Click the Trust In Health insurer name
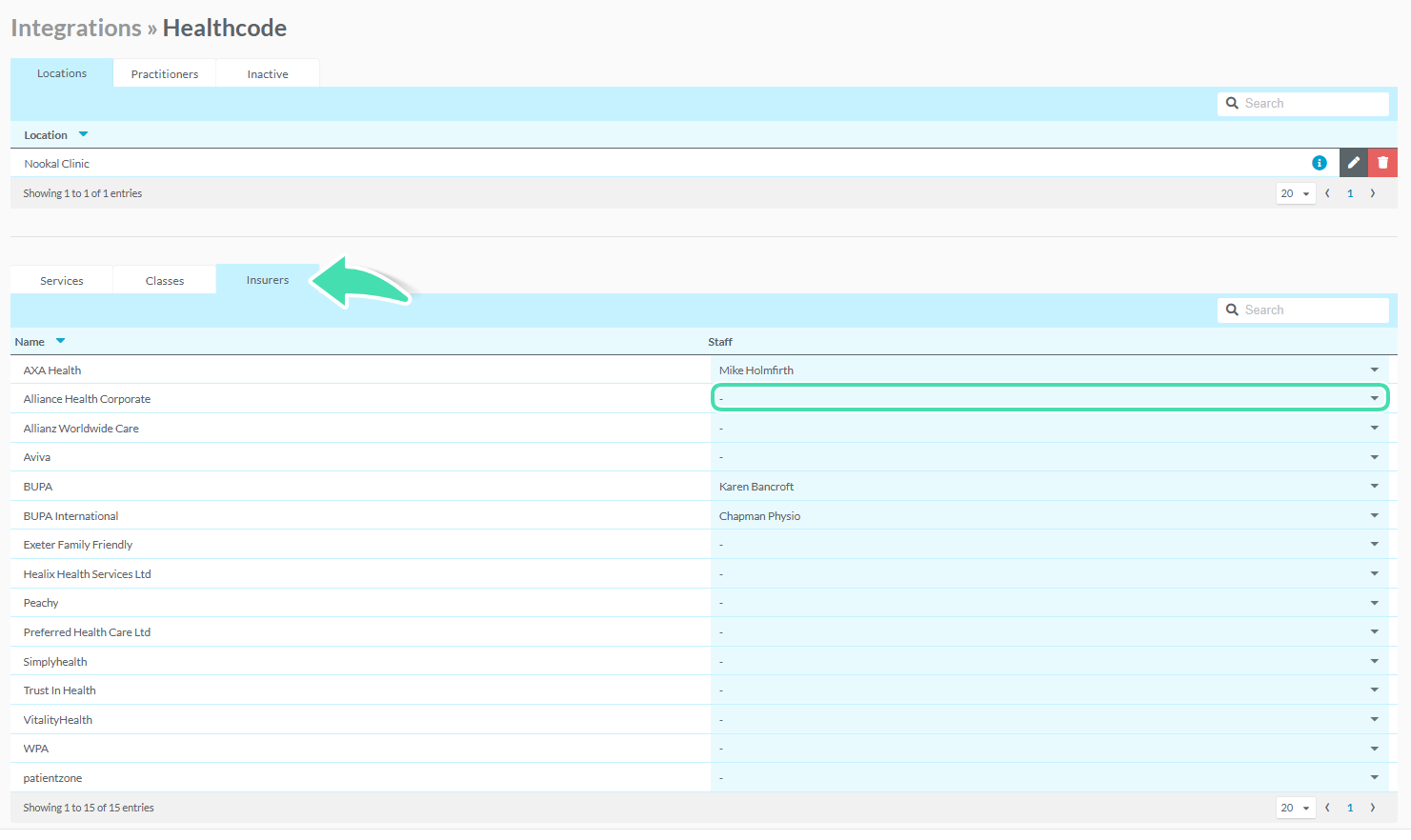The height and width of the screenshot is (840, 1411). [x=59, y=690]
